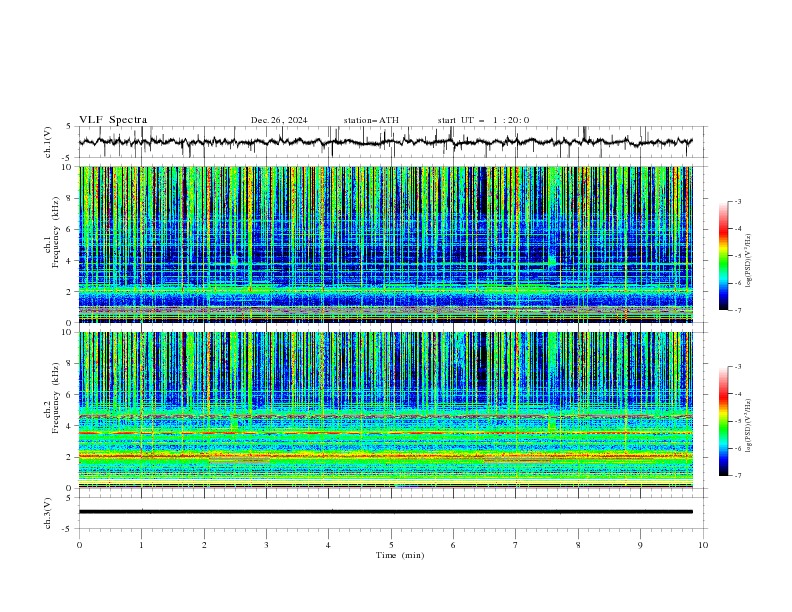The height and width of the screenshot is (612, 792).
Task: Click the lower PSD color scale bar
Action: click(x=724, y=421)
